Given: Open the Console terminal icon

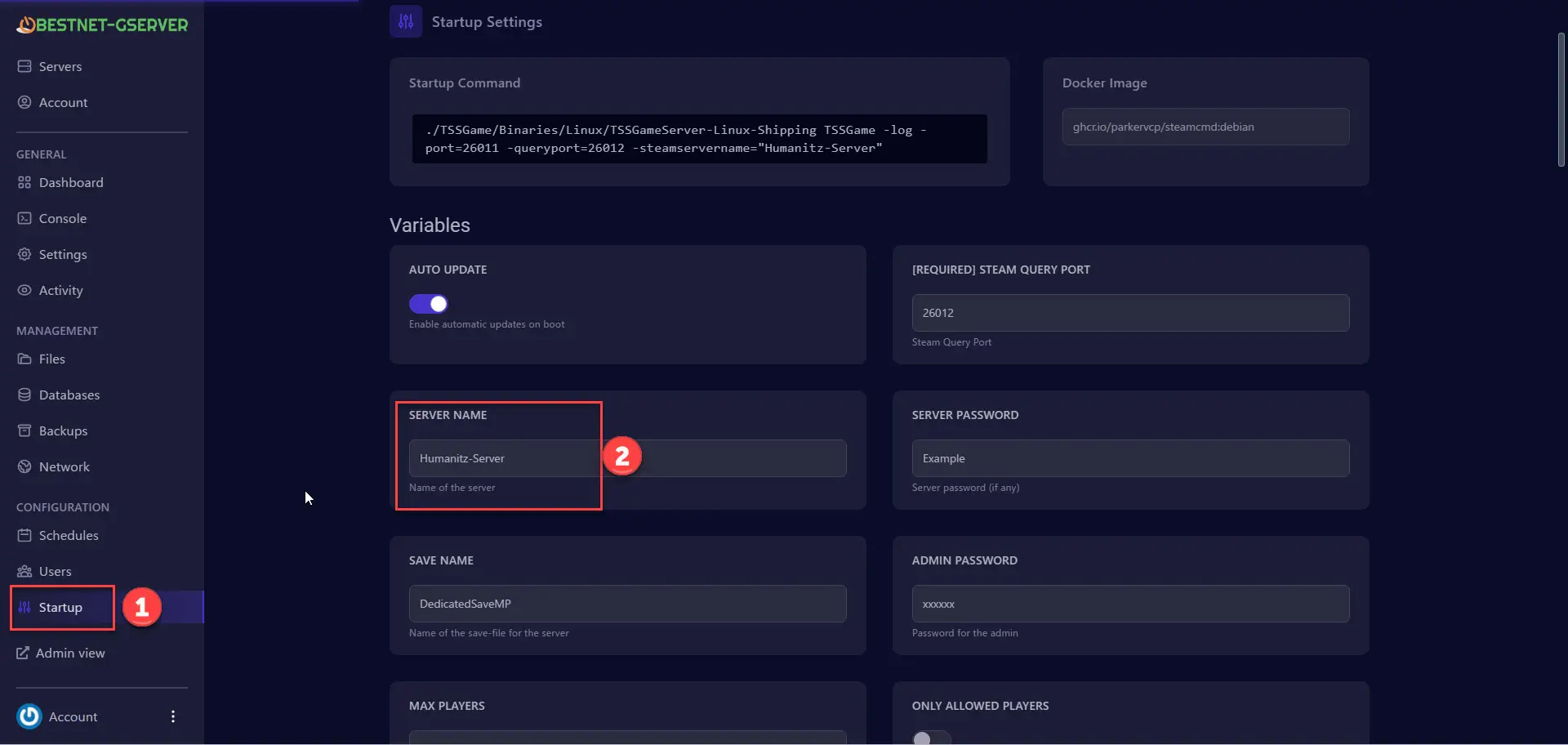Looking at the screenshot, I should pyautogui.click(x=24, y=218).
